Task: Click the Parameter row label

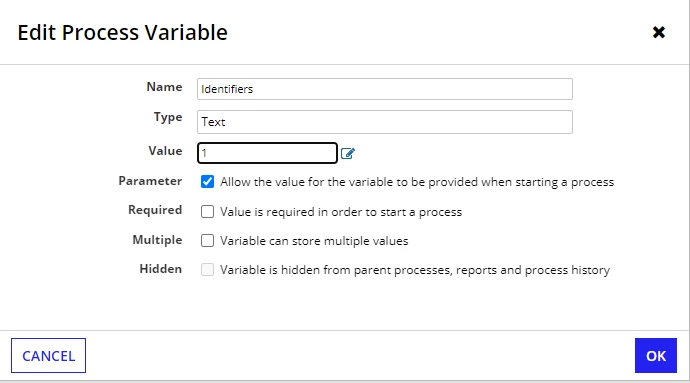Action: coord(150,181)
